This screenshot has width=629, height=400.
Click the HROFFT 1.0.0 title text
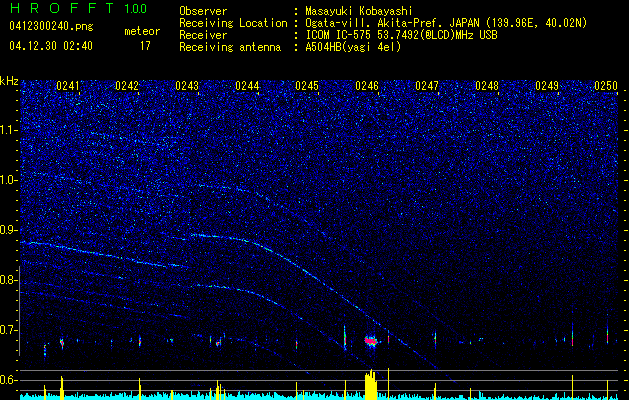pos(78,8)
